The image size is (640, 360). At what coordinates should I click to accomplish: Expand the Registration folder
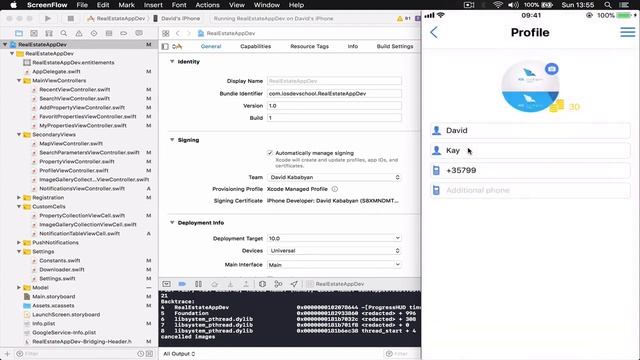[19, 198]
